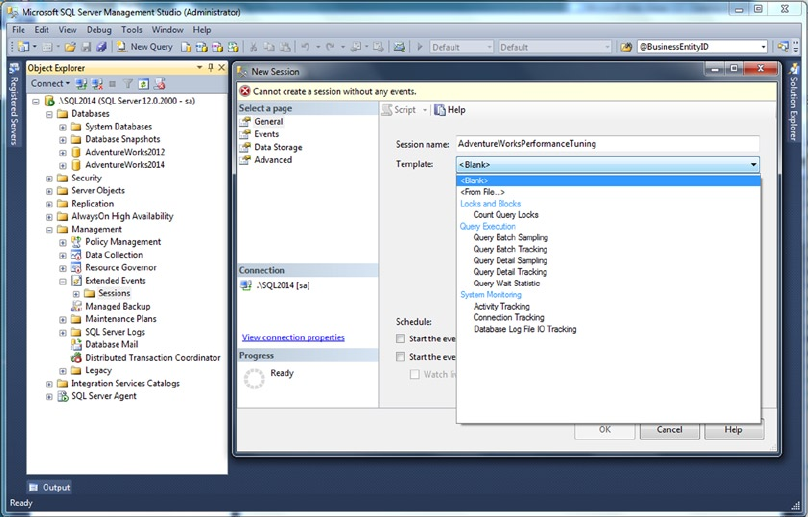Image resolution: width=808 pixels, height=517 pixels.
Task: Select the Advanced page
Action: 273,160
